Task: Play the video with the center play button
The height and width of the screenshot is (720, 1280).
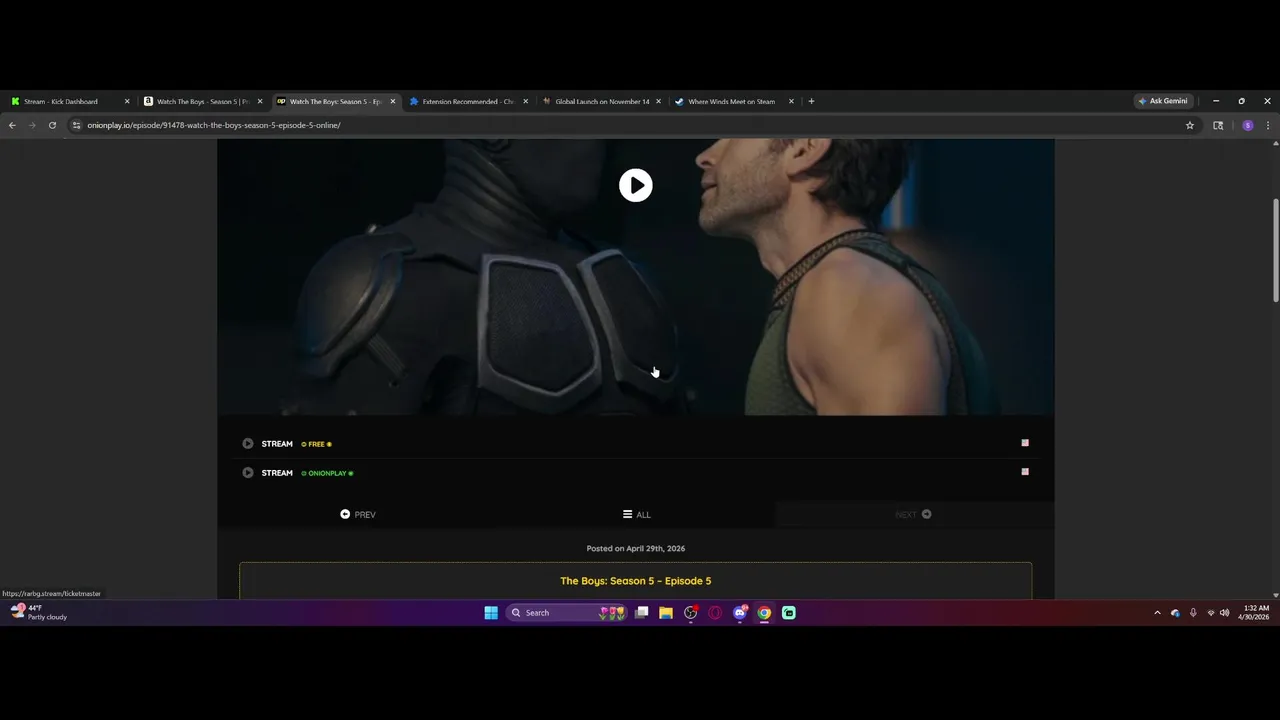Action: pyautogui.click(x=635, y=185)
